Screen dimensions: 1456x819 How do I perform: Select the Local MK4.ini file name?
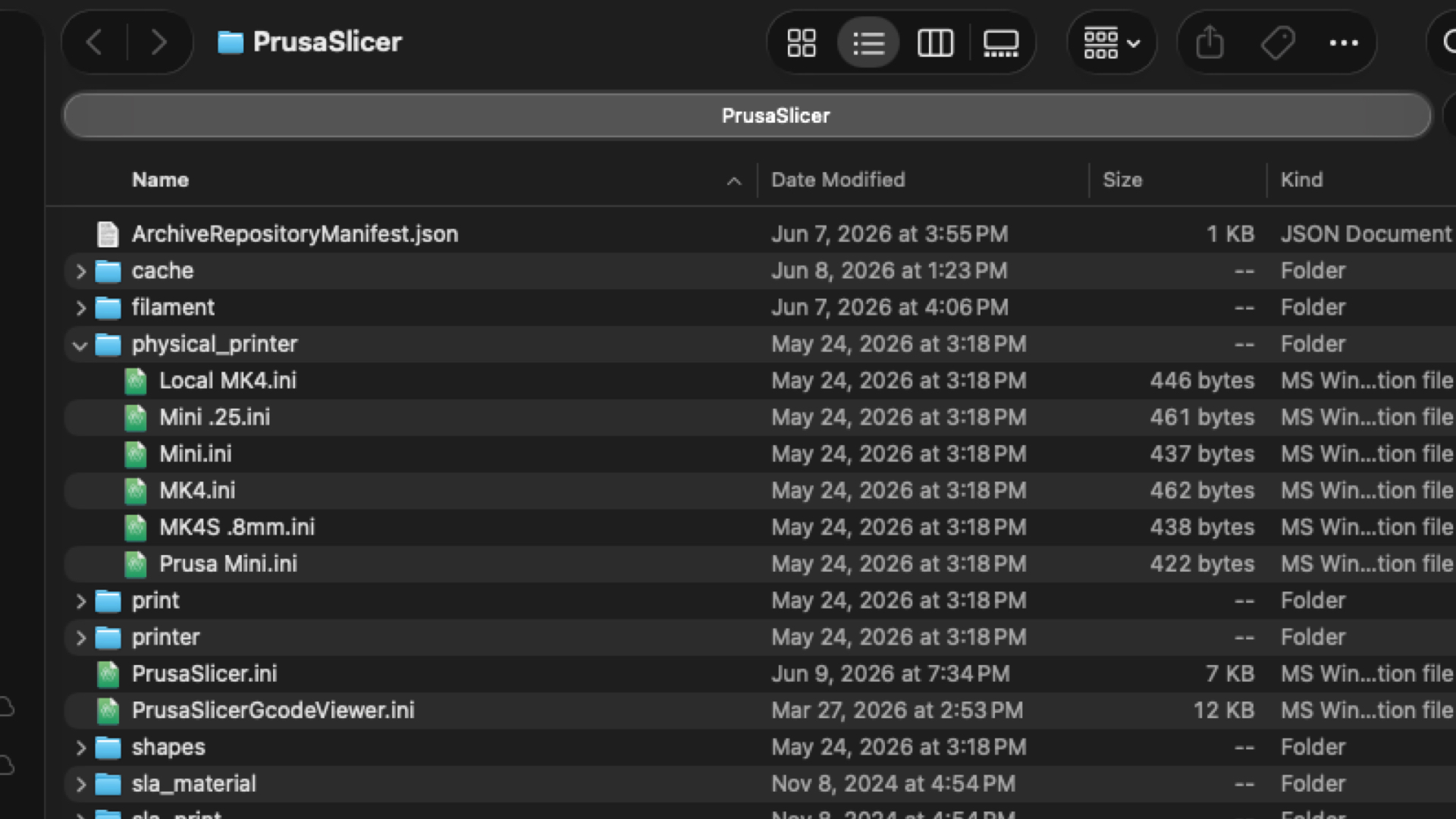(227, 381)
